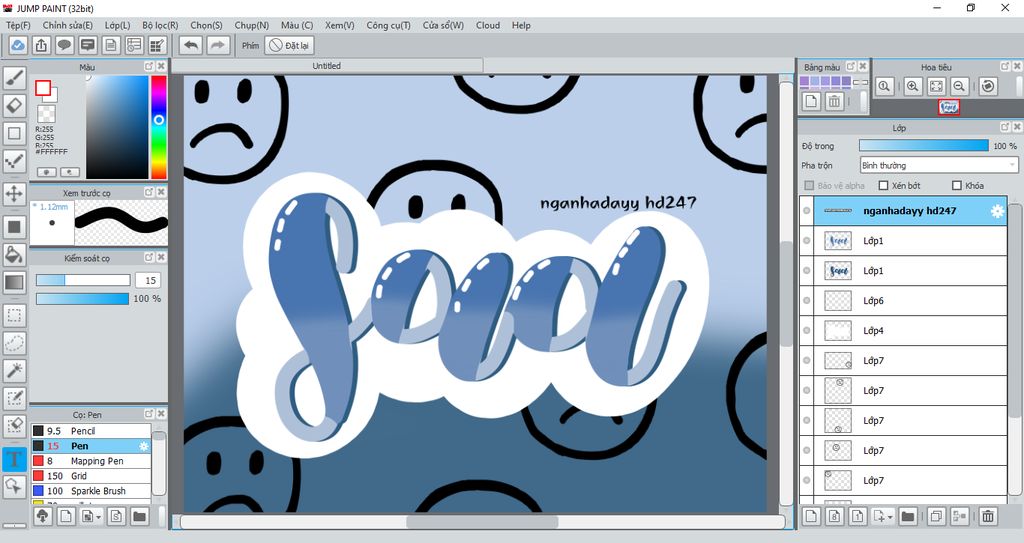Click the brush size value field
The height and width of the screenshot is (543, 1024).
[148, 280]
